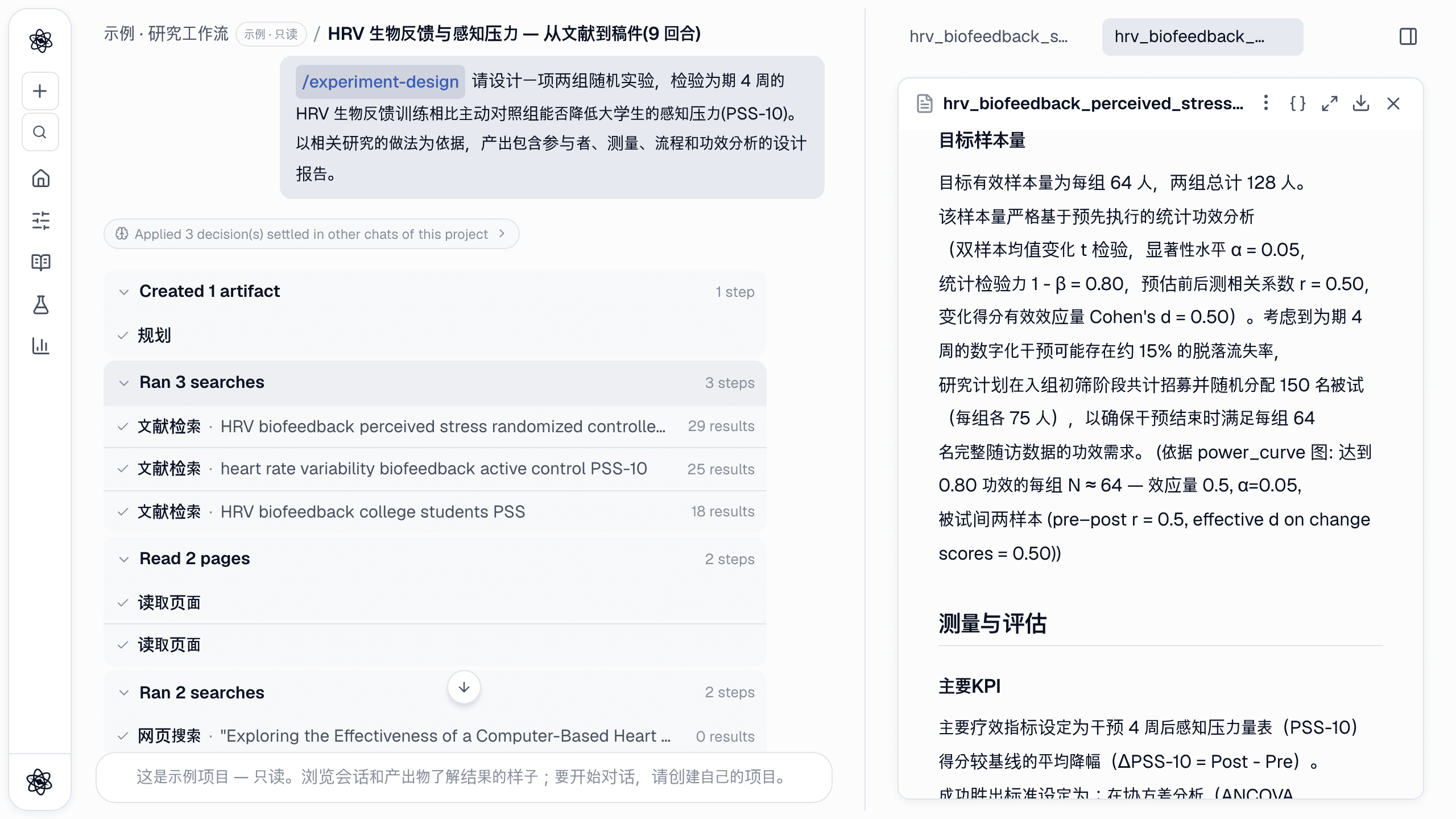Expand artifact to full screen
This screenshot has height=819, width=1456.
(x=1329, y=103)
